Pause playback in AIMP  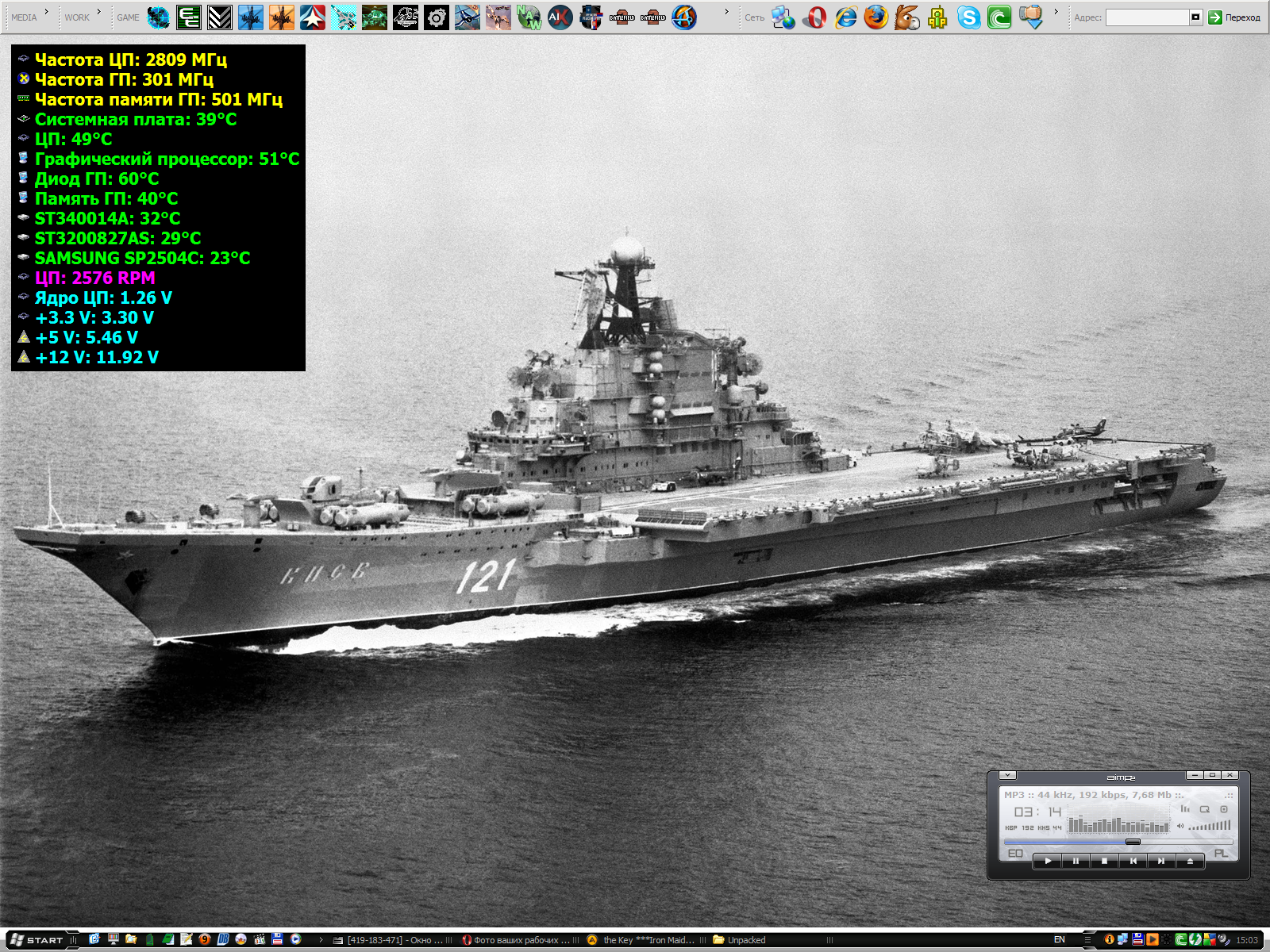click(1076, 861)
